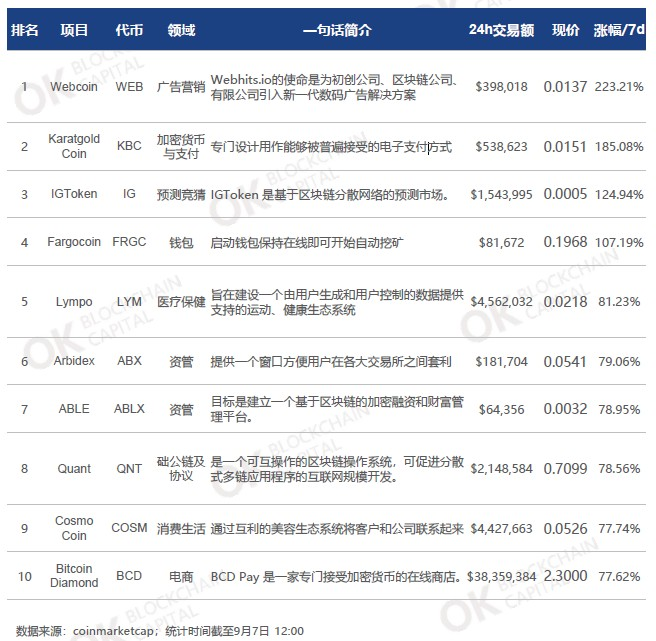The width and height of the screenshot is (656, 641).
Task: Click the 项目 column header
Action: (74, 30)
